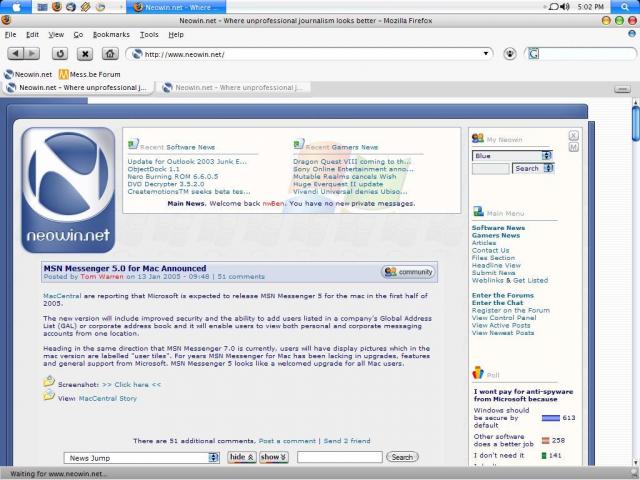This screenshot has height=480, width=640.
Task: Open the News Jump dropdown
Action: 142,458
